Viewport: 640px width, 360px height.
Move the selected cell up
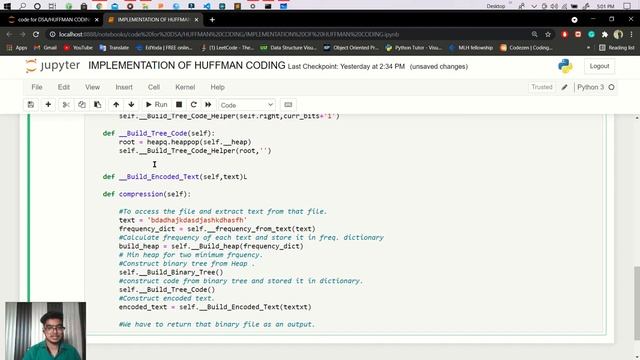(x=116, y=105)
